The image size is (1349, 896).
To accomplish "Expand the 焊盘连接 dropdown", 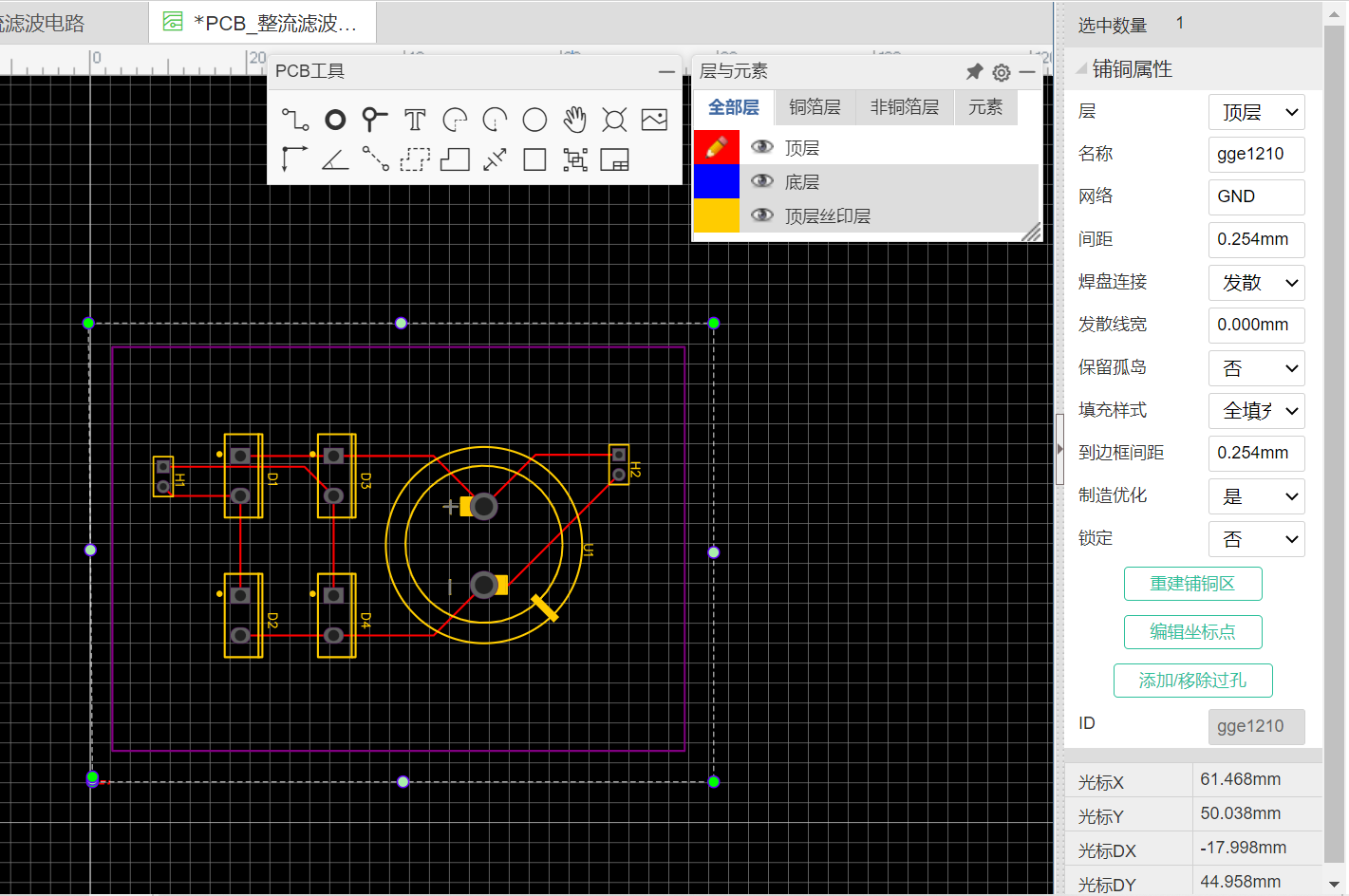I will pyautogui.click(x=1256, y=283).
